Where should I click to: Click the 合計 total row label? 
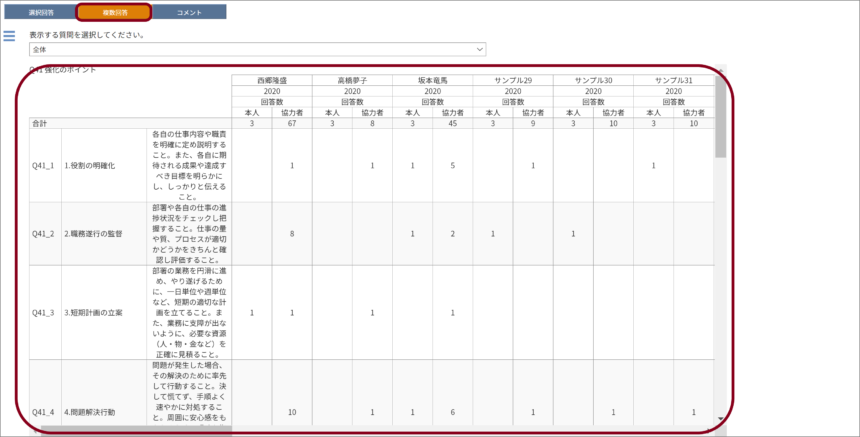click(41, 123)
